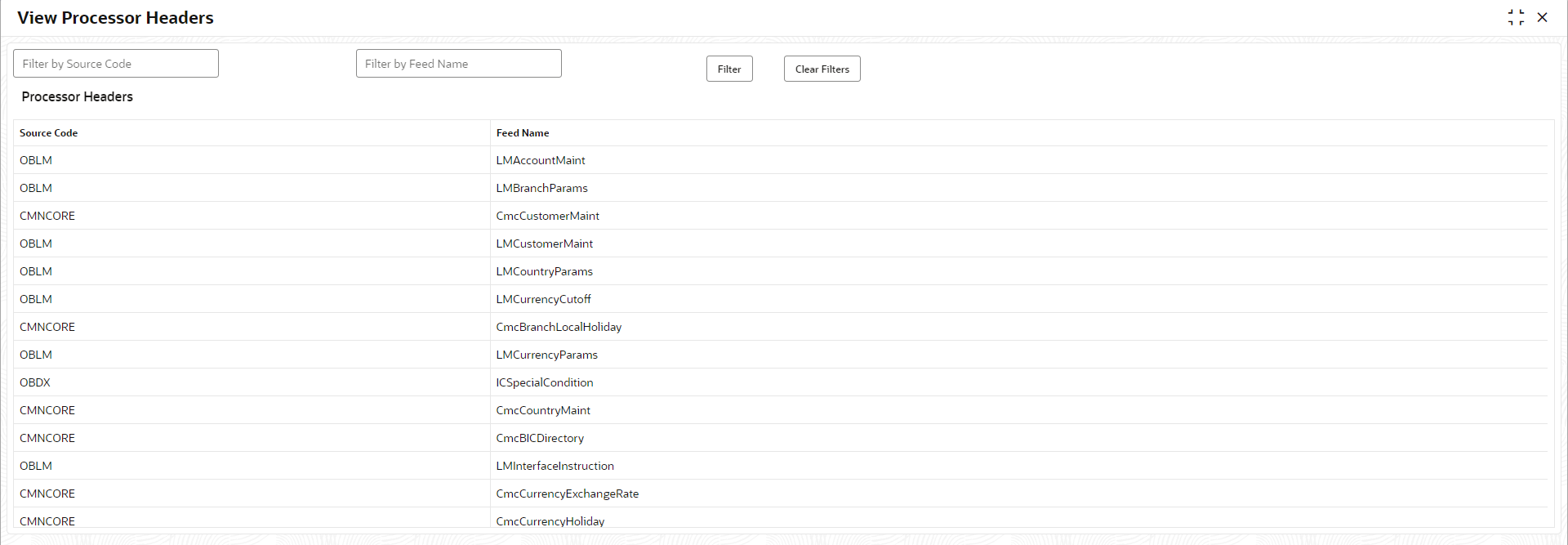Select the CmcCountryMaint feed cell
The image size is (1568, 545).
tap(1018, 410)
